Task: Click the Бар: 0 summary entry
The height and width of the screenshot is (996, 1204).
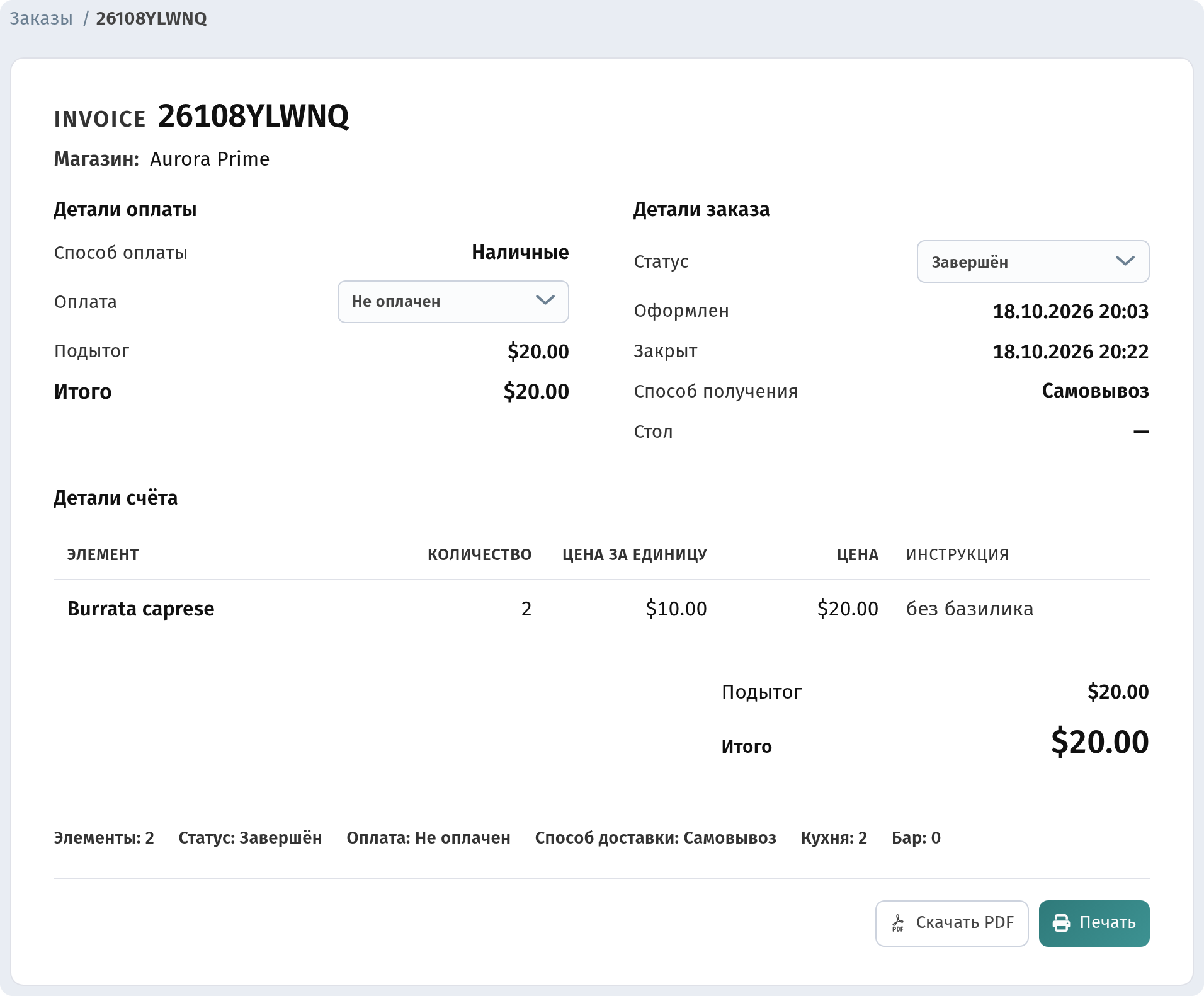Action: pos(916,838)
